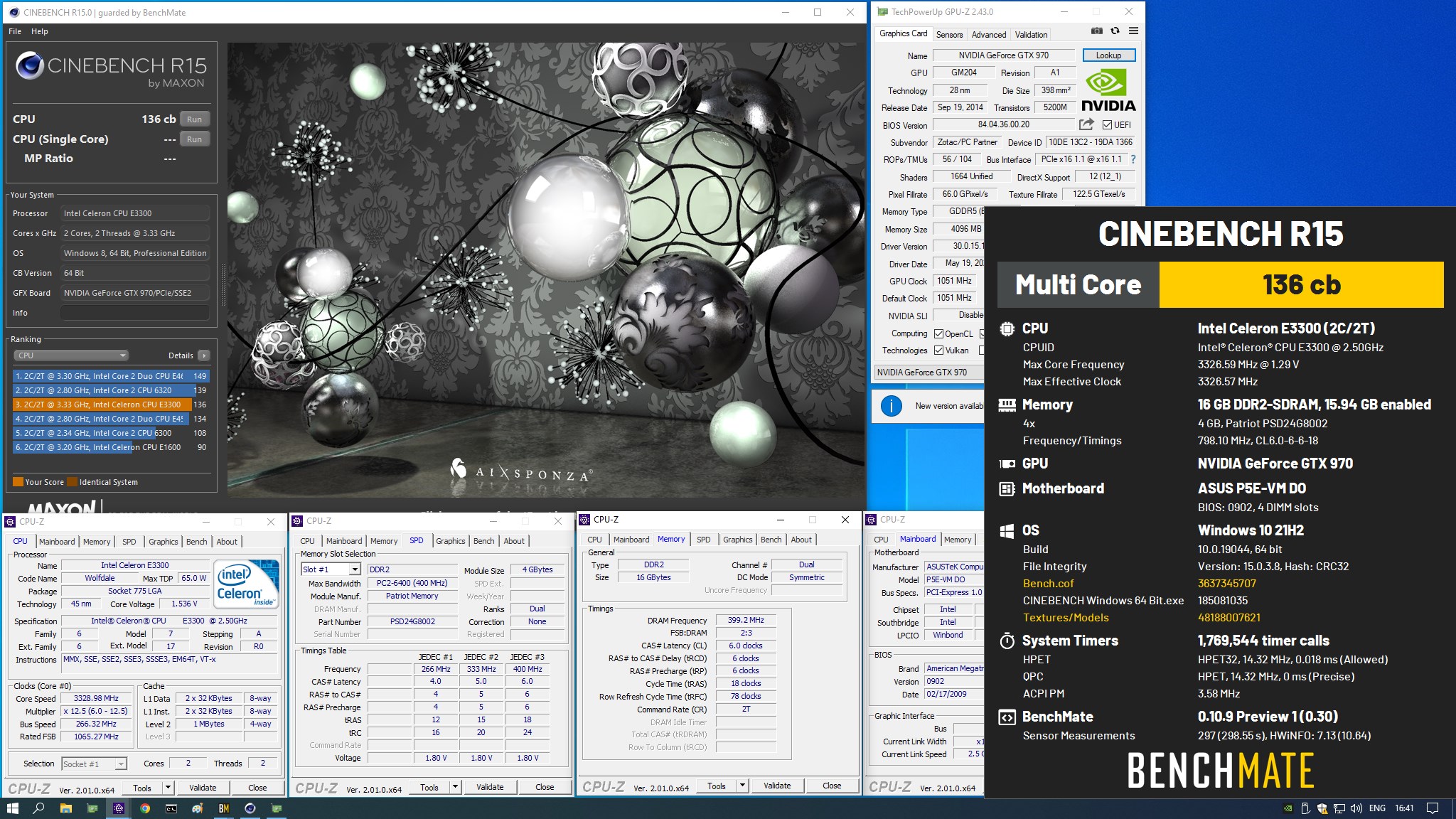1456x819 pixels.
Task: Select ranking row 6 Intel Celeron E1600
Action: 111,447
